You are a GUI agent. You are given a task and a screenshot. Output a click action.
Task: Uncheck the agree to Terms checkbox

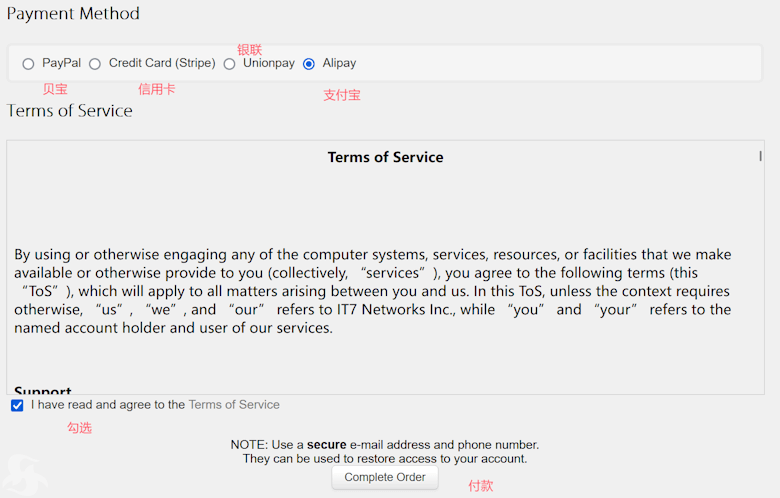tap(17, 405)
